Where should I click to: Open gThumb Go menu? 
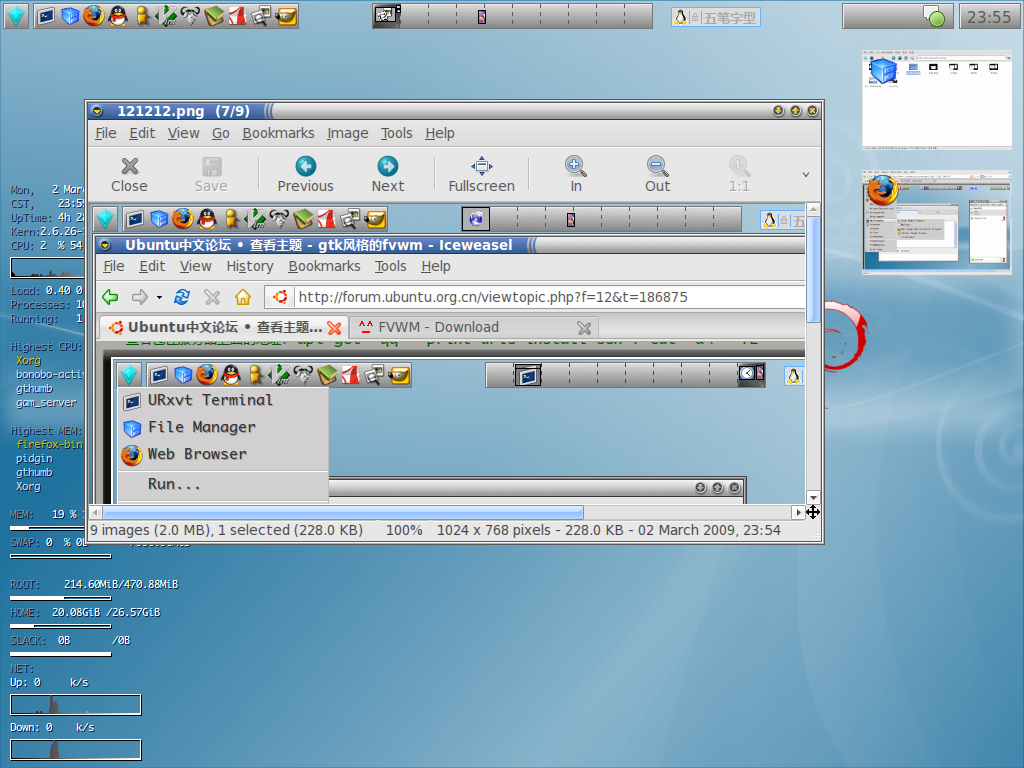[220, 133]
